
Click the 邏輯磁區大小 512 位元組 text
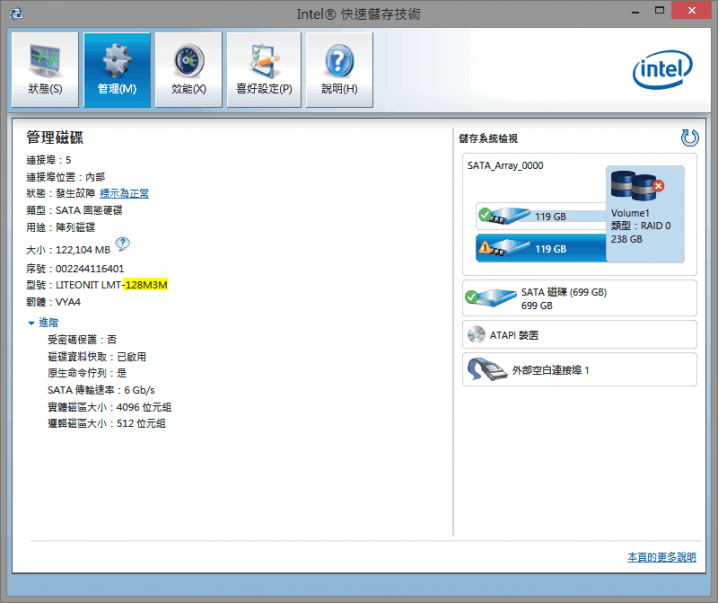[x=107, y=423]
